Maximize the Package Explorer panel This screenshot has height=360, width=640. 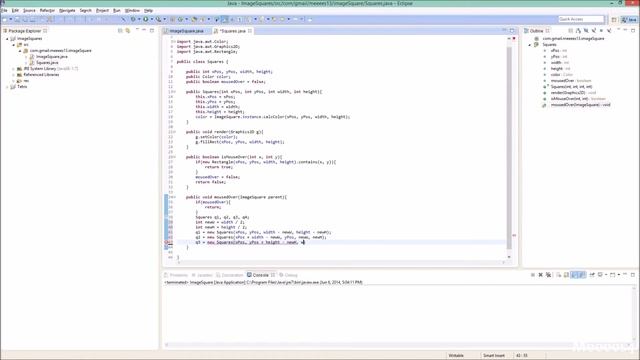[x=152, y=31]
